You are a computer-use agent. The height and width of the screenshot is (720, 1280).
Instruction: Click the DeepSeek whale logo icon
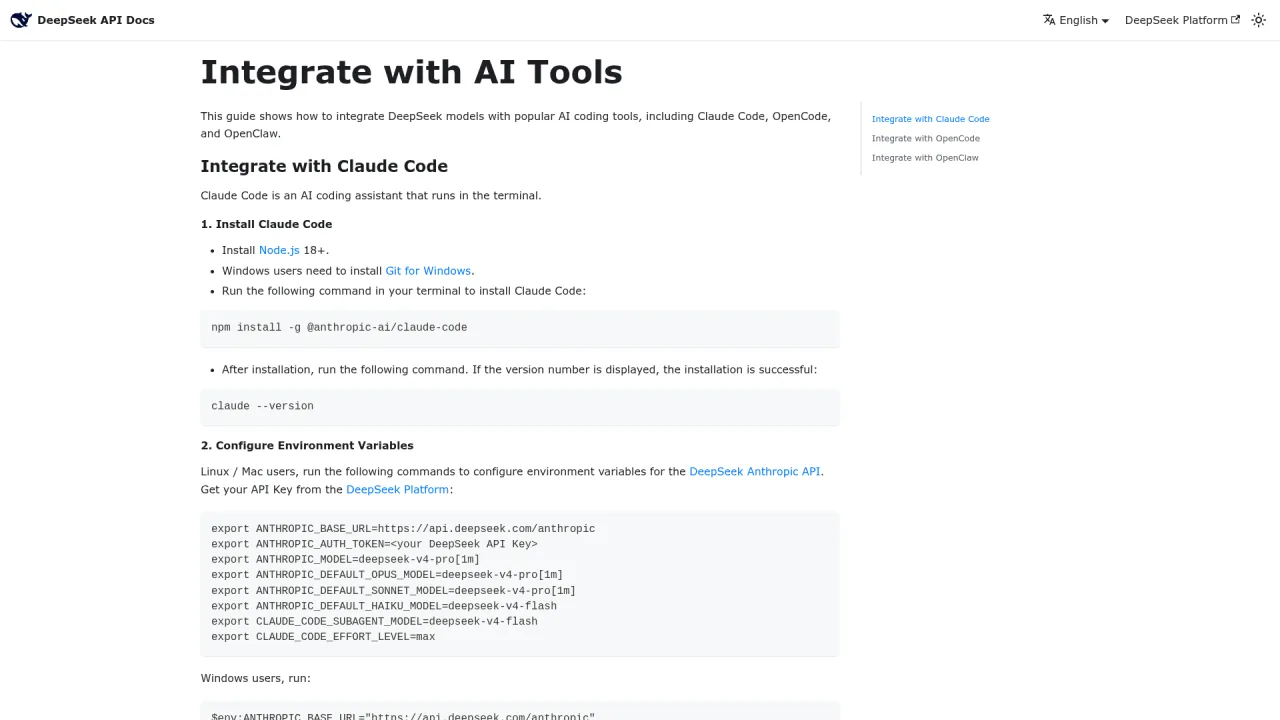pos(21,20)
